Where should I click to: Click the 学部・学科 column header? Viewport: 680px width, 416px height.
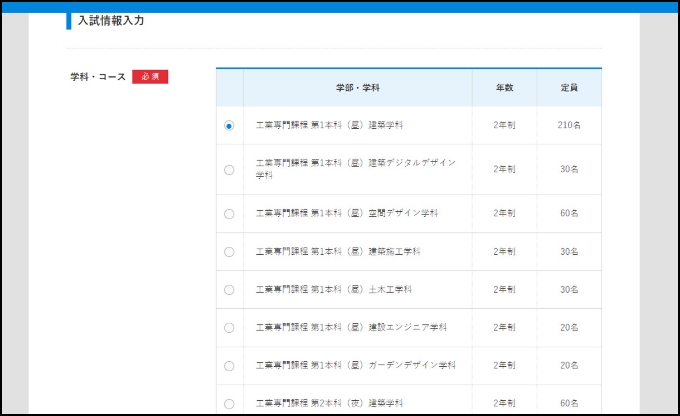coord(357,88)
